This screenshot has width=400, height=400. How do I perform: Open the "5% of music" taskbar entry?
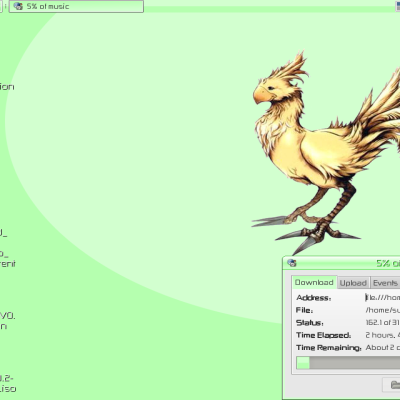coord(76,6)
